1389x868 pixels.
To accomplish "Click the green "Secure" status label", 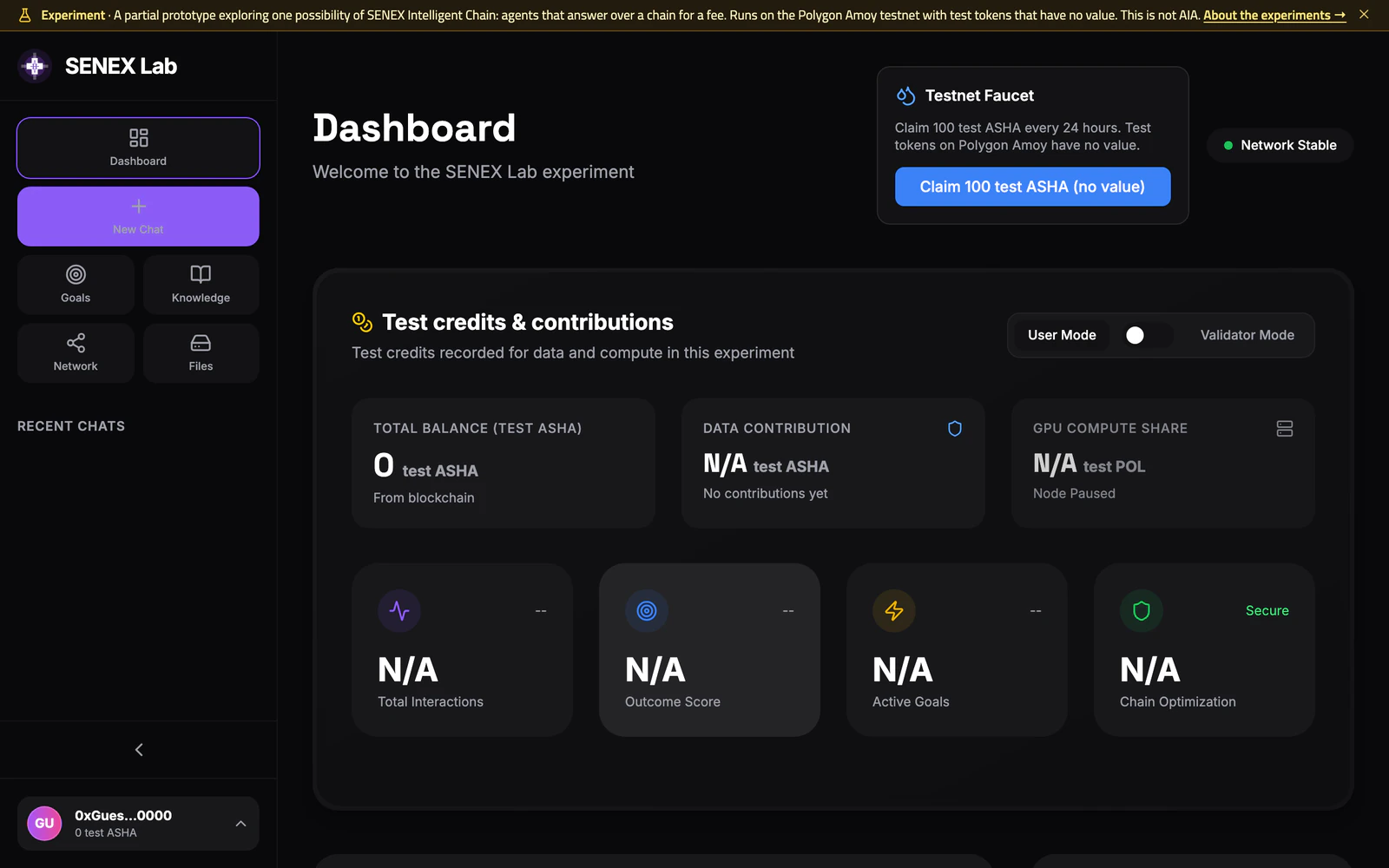I will click(1267, 611).
